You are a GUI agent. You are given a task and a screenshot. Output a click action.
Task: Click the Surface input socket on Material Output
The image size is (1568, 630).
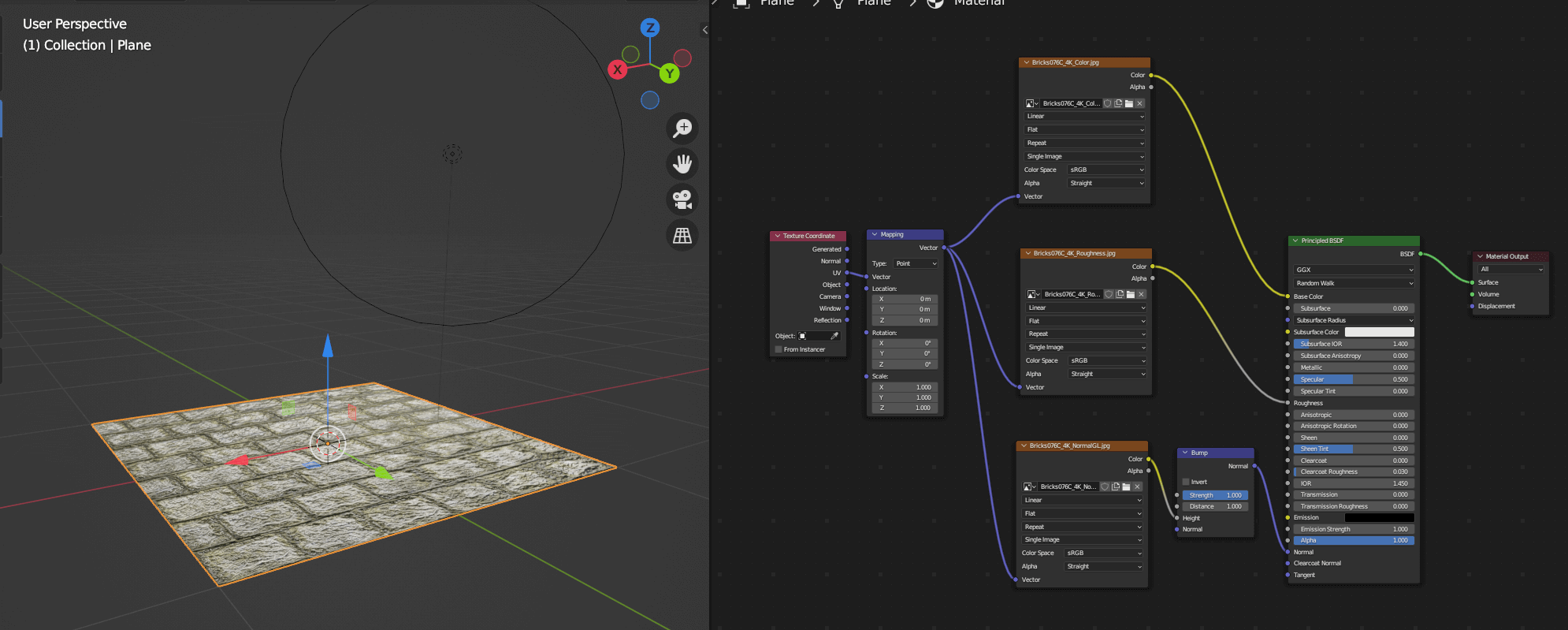click(1472, 282)
